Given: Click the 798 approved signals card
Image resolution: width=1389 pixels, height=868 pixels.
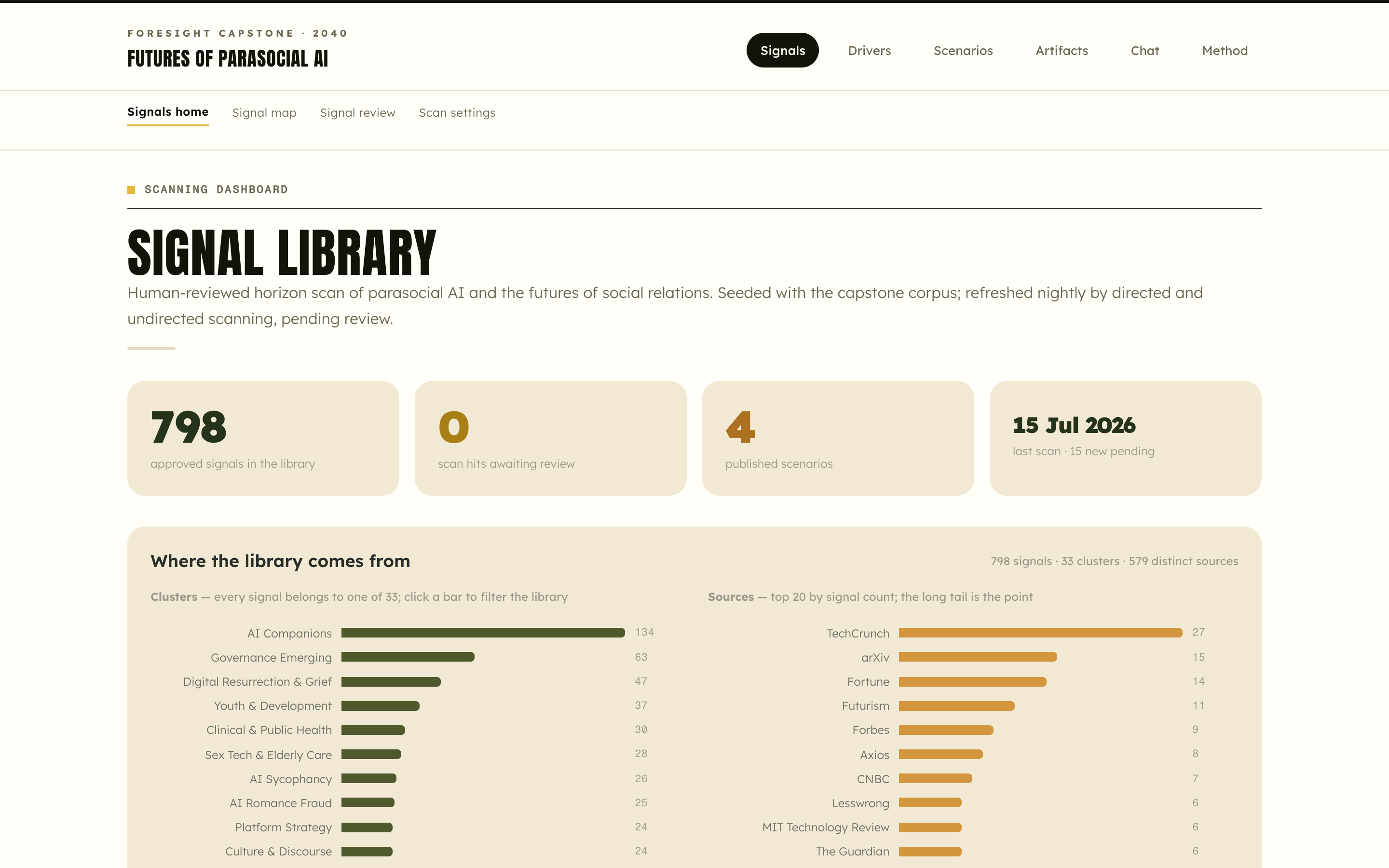Looking at the screenshot, I should 263,438.
